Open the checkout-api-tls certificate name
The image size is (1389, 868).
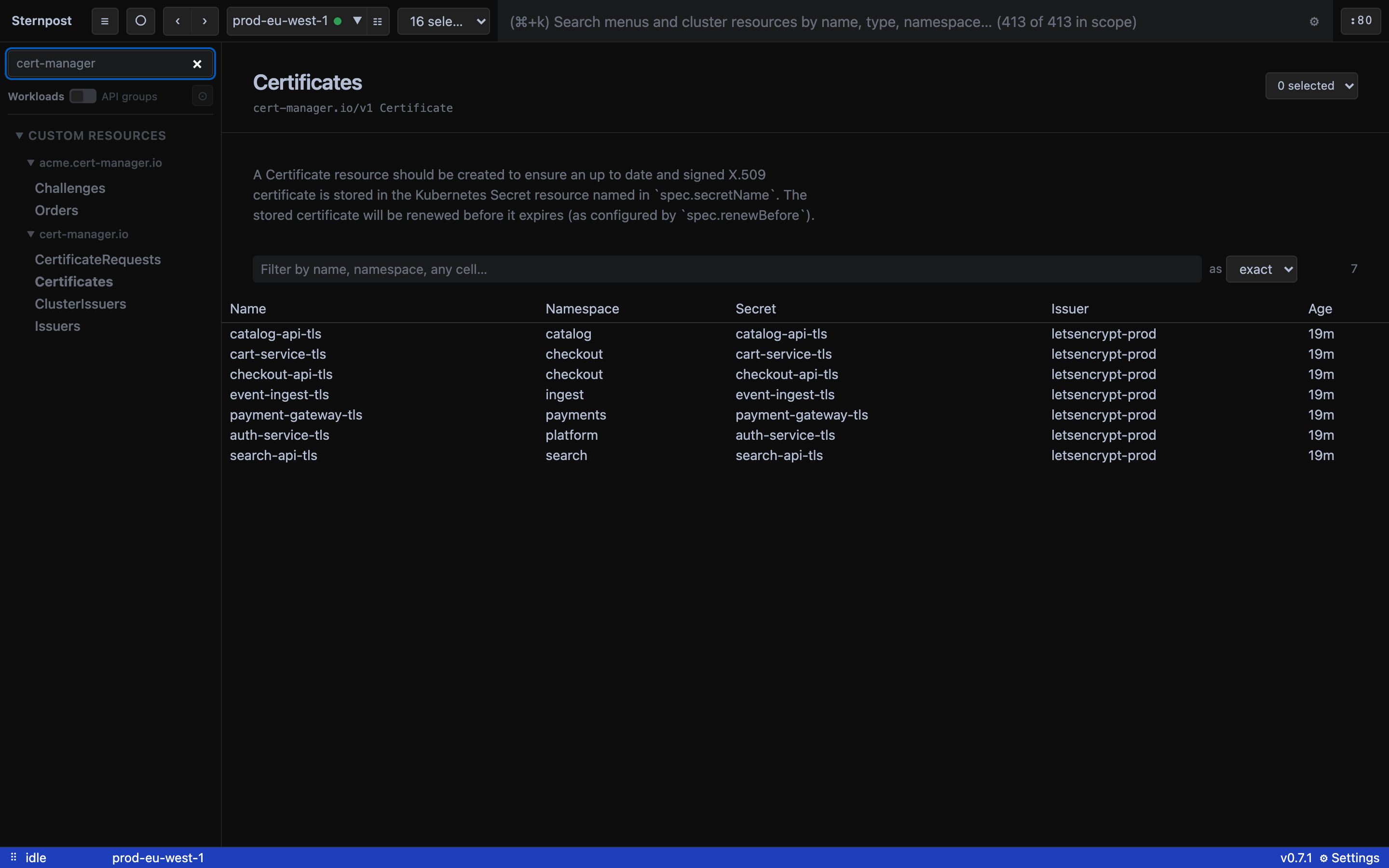point(281,374)
